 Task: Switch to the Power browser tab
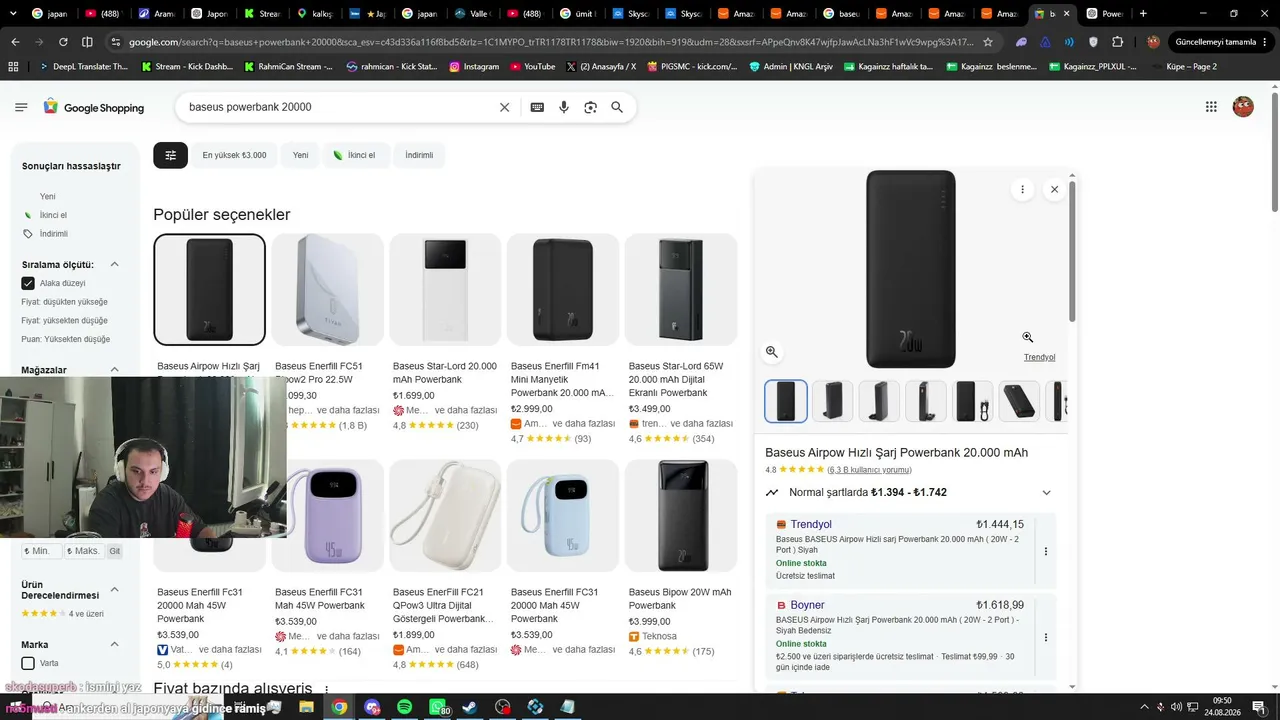1103,14
